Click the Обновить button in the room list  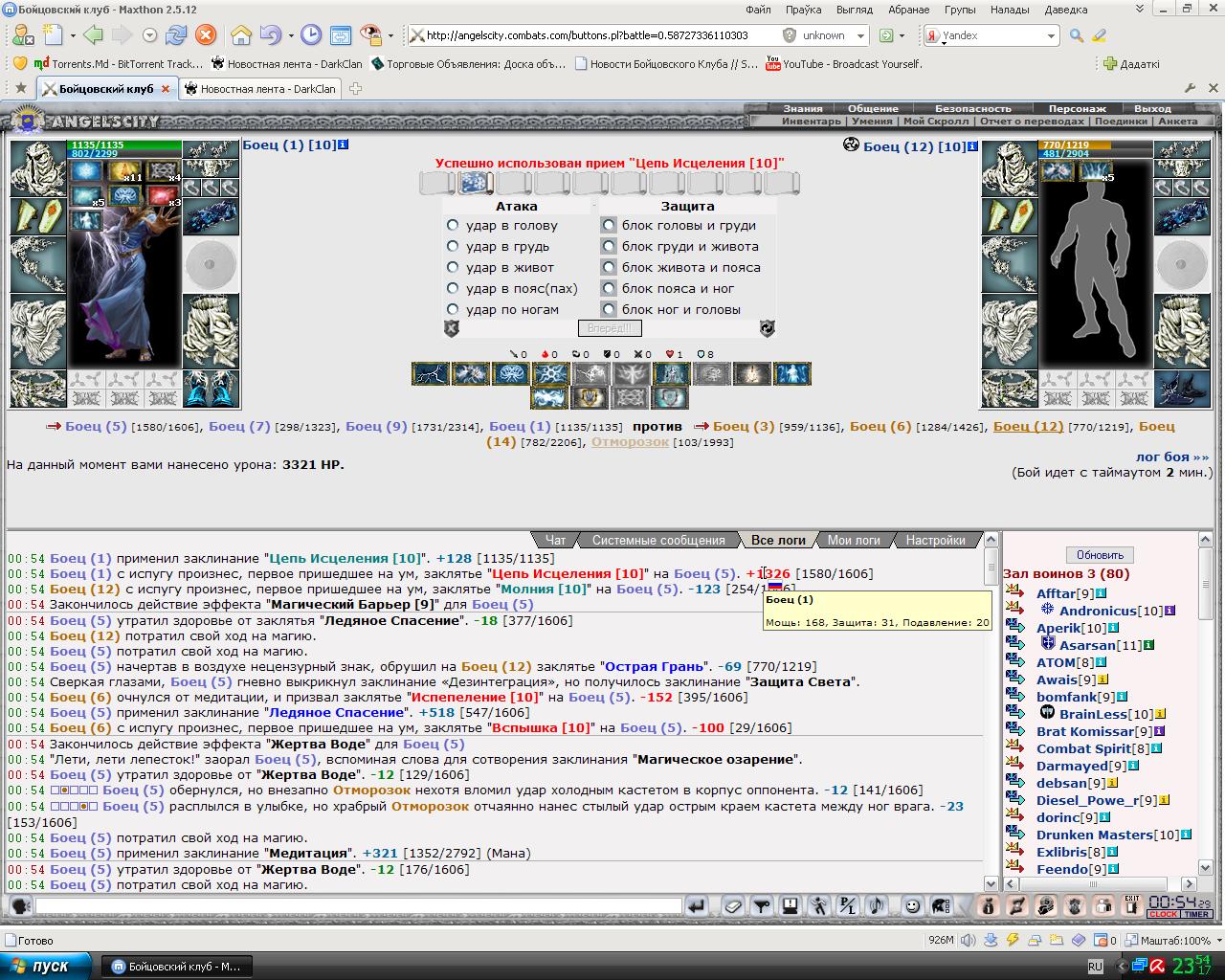1100,555
